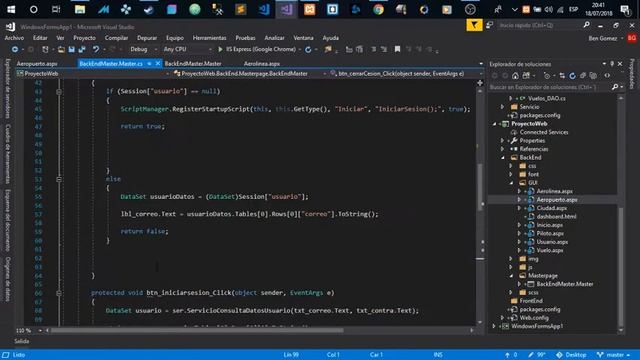
Task: Switch to the Aerolinea.aspx editor tab
Action: point(262,64)
